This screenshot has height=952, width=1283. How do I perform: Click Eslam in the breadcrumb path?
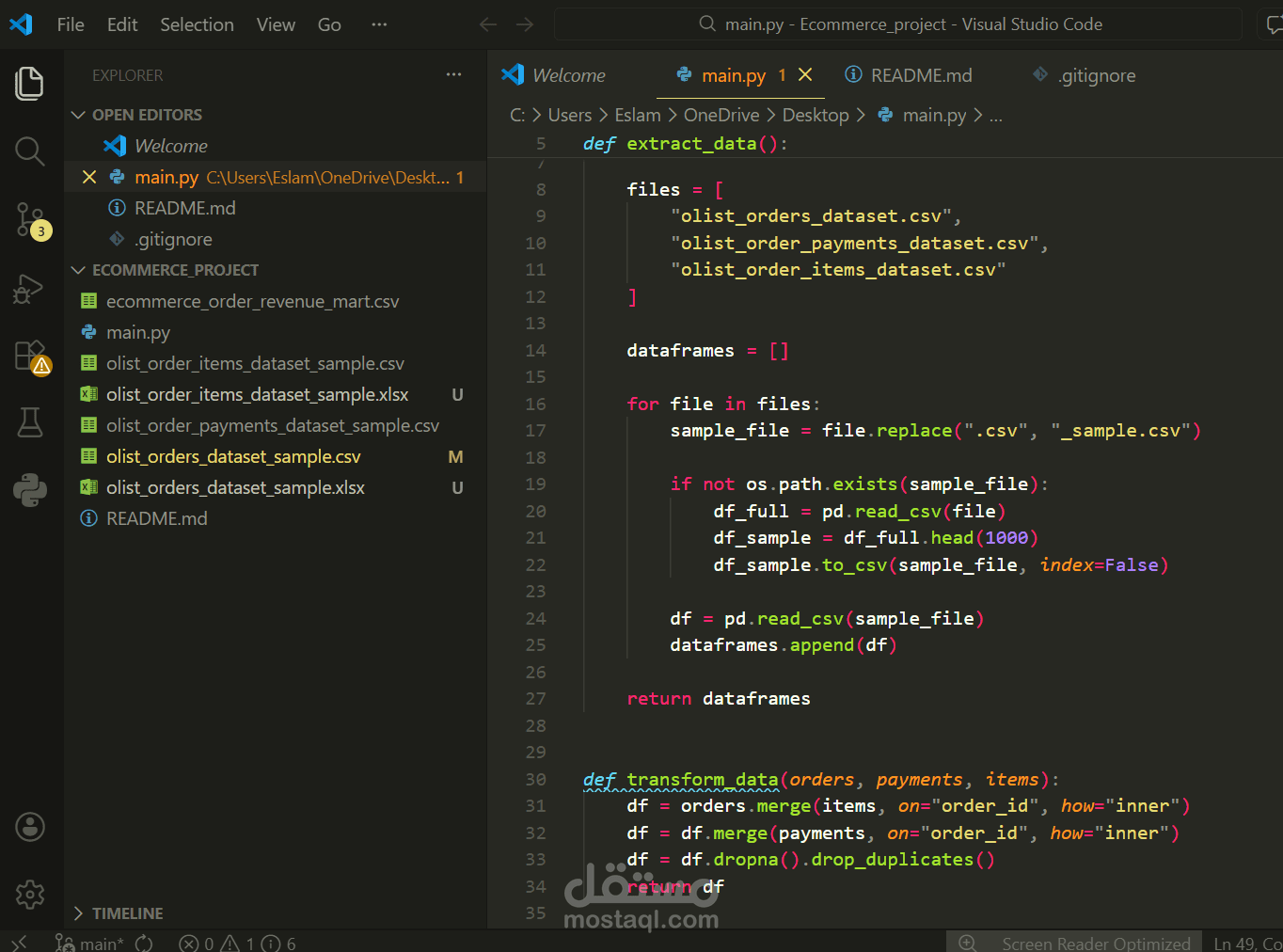coord(638,115)
